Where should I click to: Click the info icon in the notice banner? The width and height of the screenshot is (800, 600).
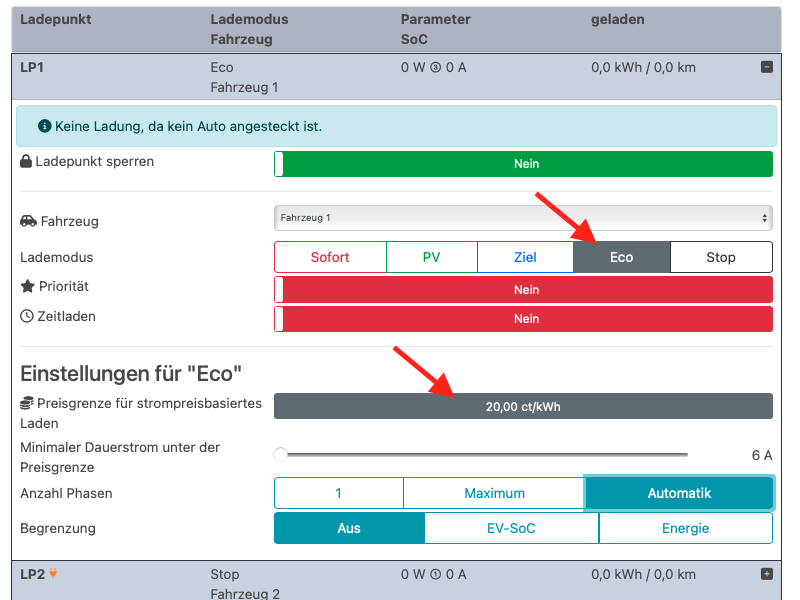[44, 127]
